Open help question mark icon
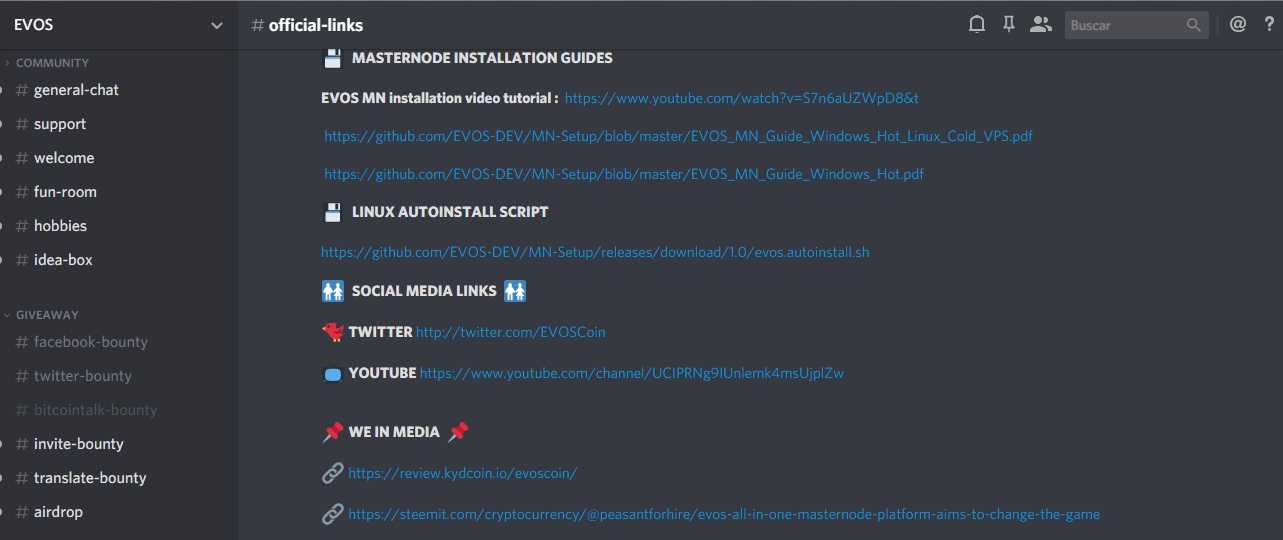This screenshot has height=540, width=1283. (x=1269, y=25)
